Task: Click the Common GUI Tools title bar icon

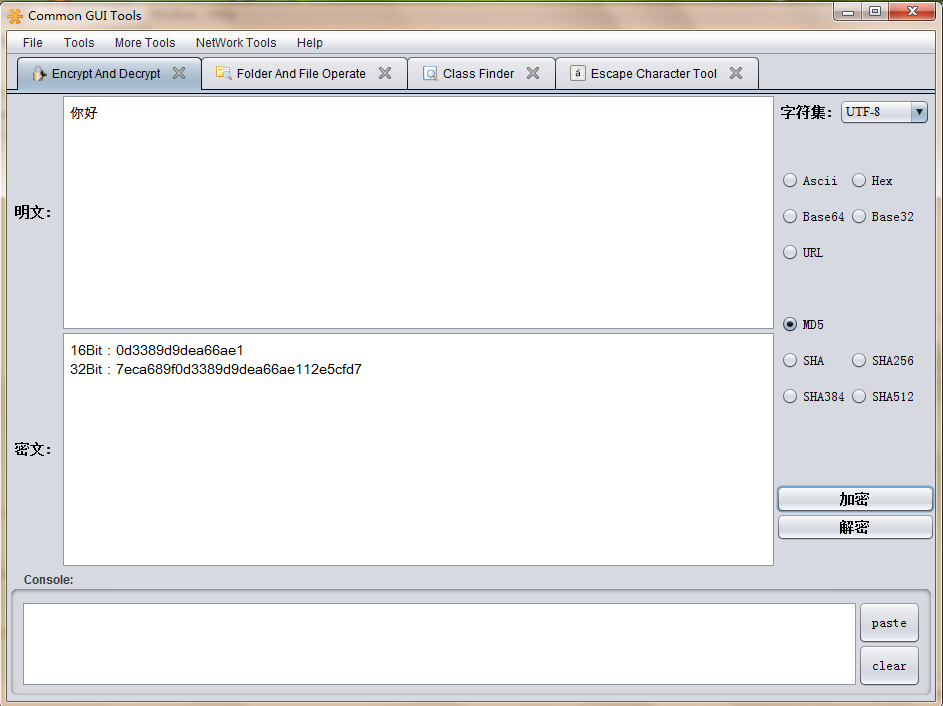Action: [15, 15]
